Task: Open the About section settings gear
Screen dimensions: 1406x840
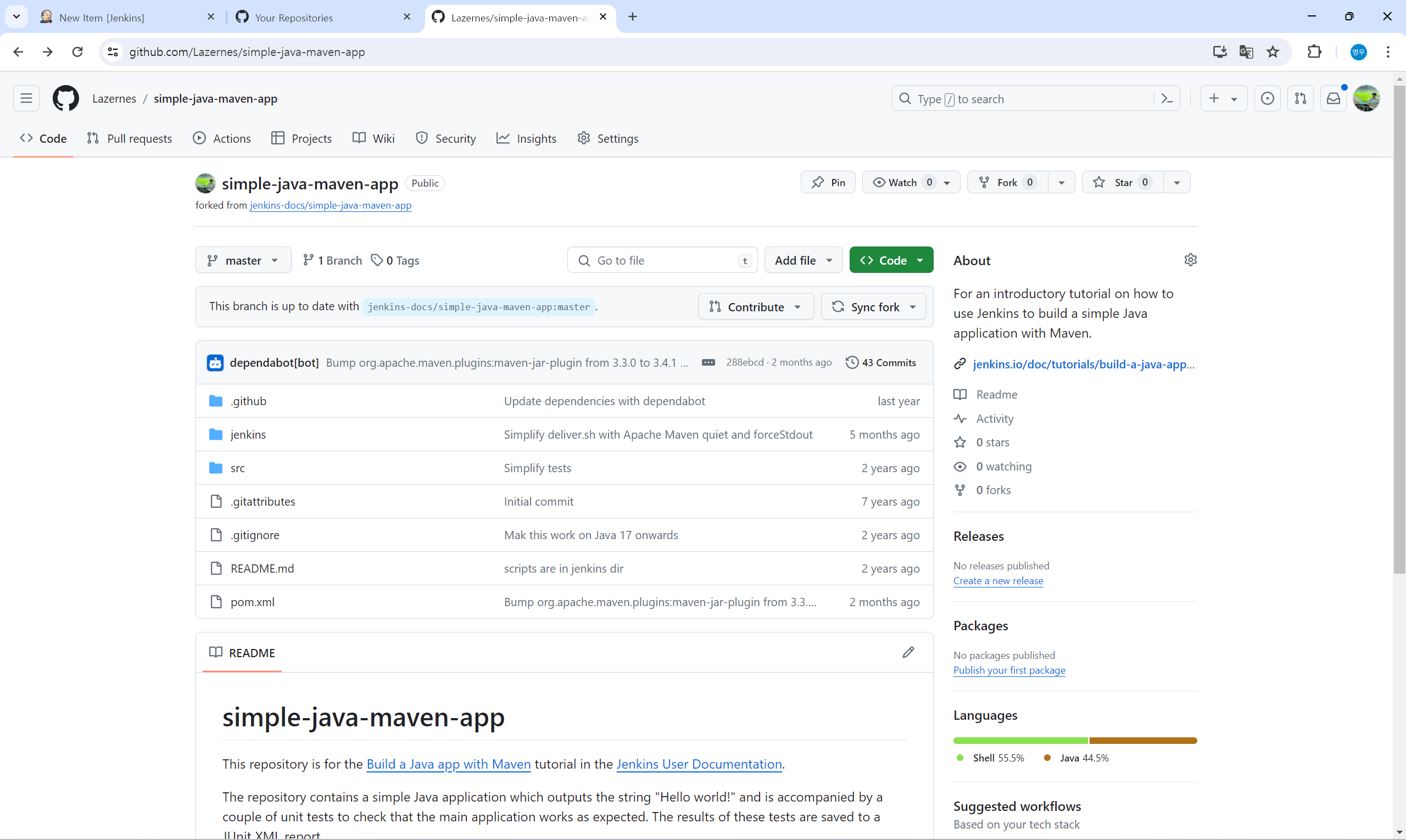Action: pyautogui.click(x=1190, y=260)
